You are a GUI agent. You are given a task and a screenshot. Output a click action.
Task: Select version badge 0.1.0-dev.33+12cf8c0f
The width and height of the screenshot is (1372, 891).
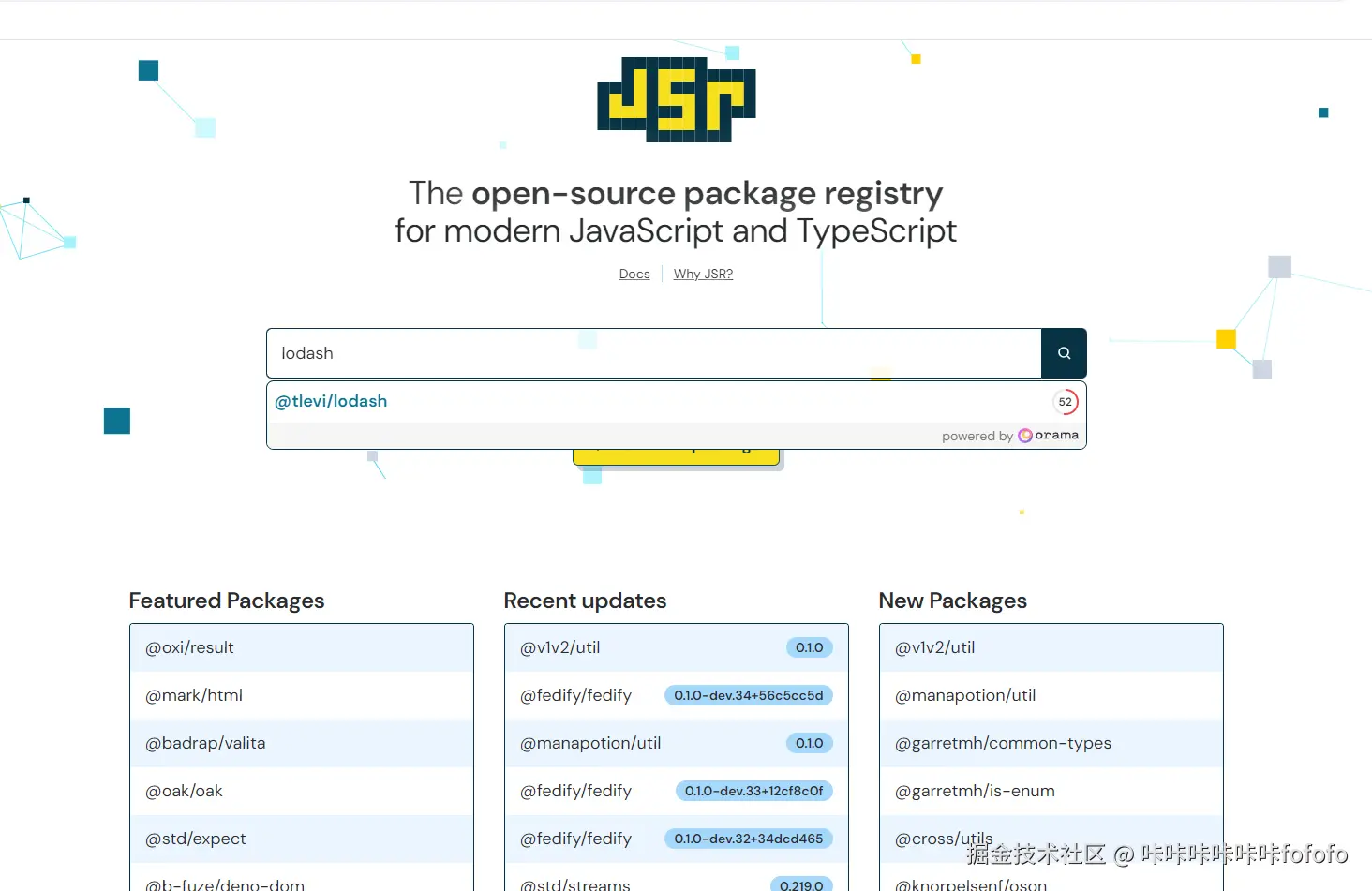click(754, 791)
